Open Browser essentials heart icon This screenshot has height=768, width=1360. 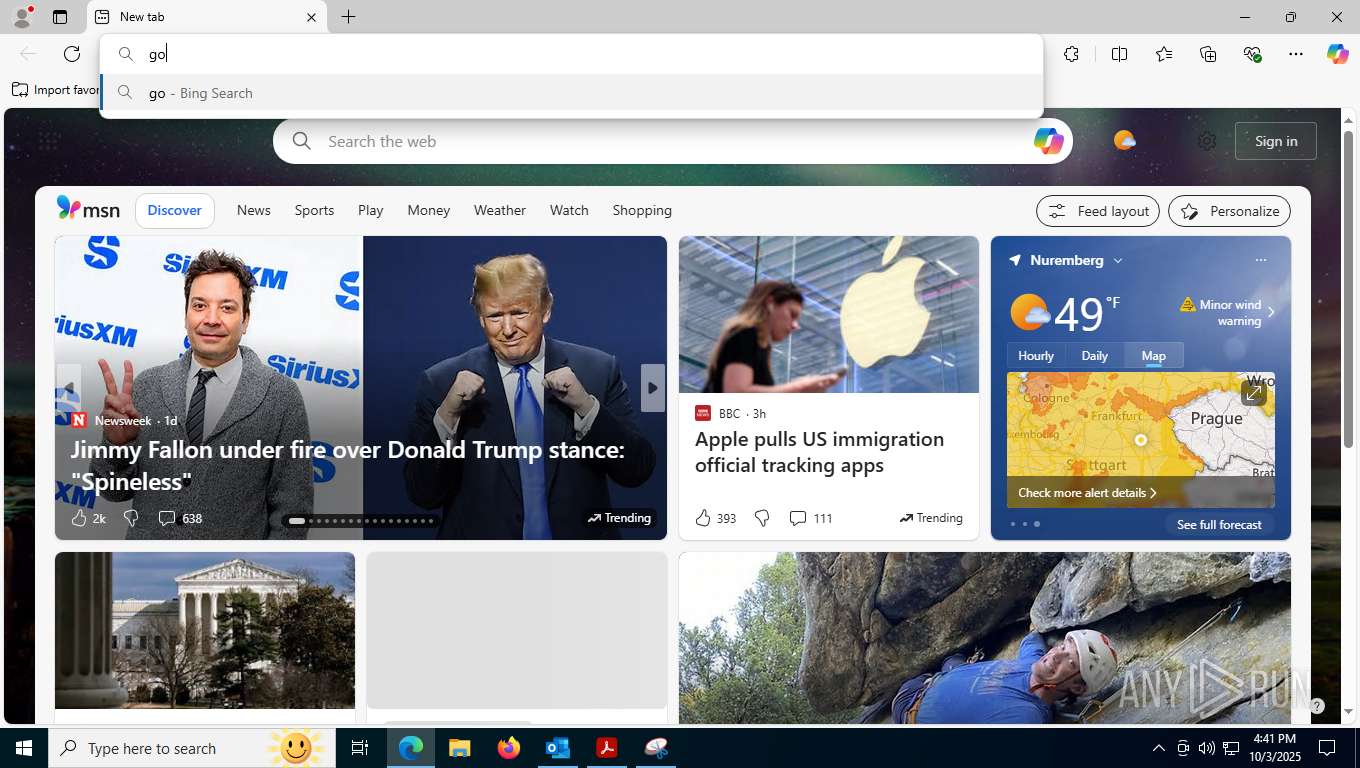(x=1252, y=54)
